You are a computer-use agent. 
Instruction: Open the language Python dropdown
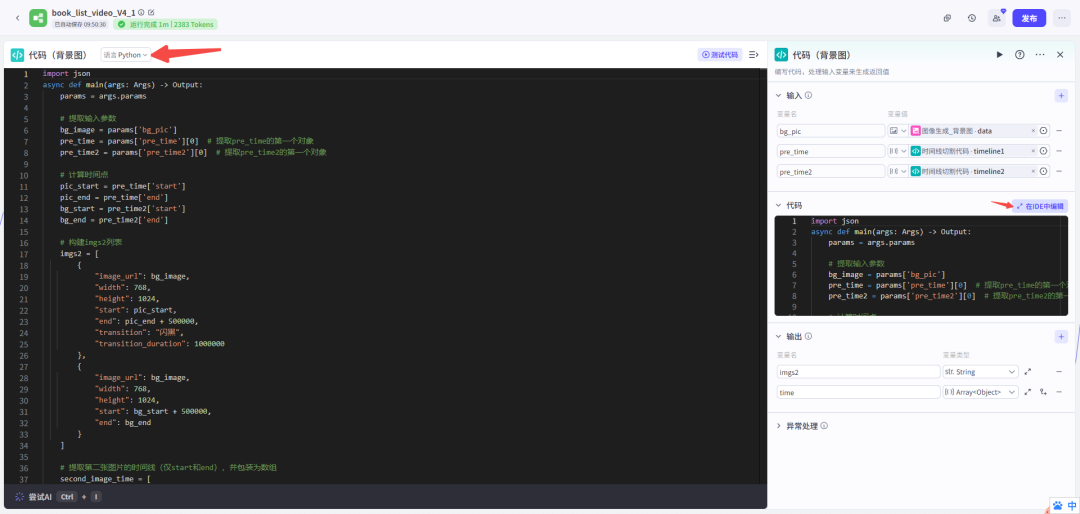[125, 55]
